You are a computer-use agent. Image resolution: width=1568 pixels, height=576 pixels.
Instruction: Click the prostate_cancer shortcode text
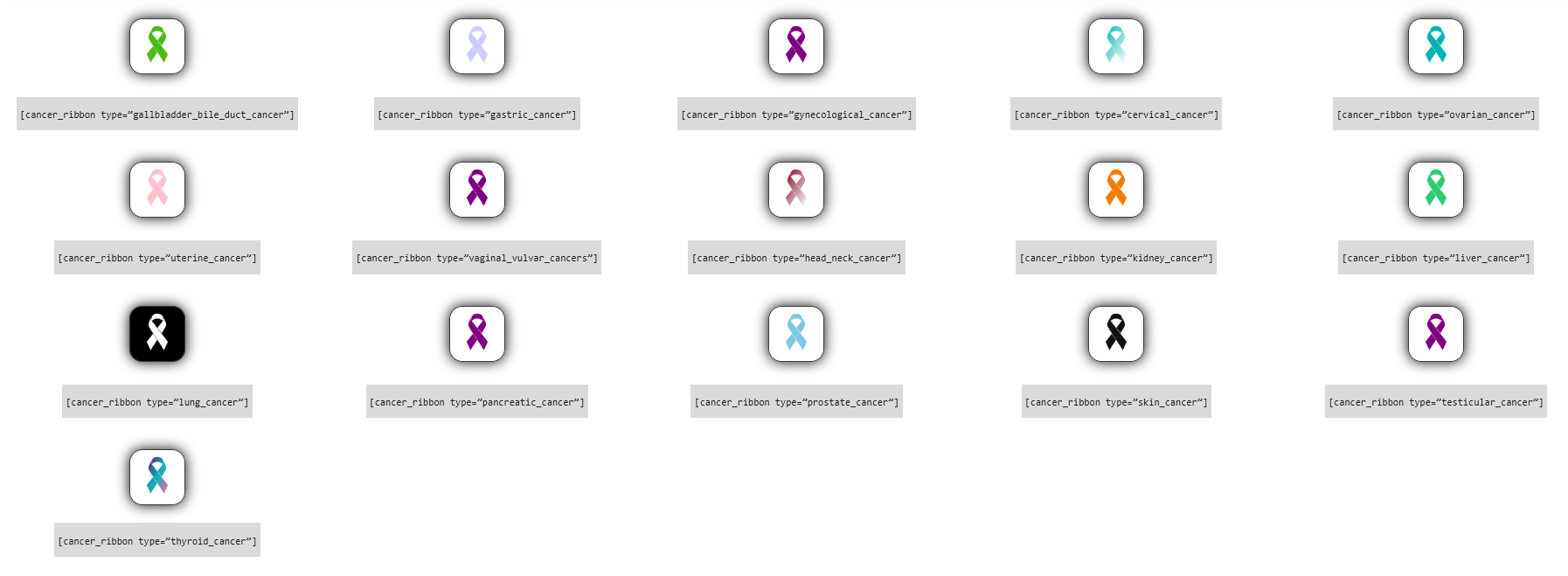point(796,401)
